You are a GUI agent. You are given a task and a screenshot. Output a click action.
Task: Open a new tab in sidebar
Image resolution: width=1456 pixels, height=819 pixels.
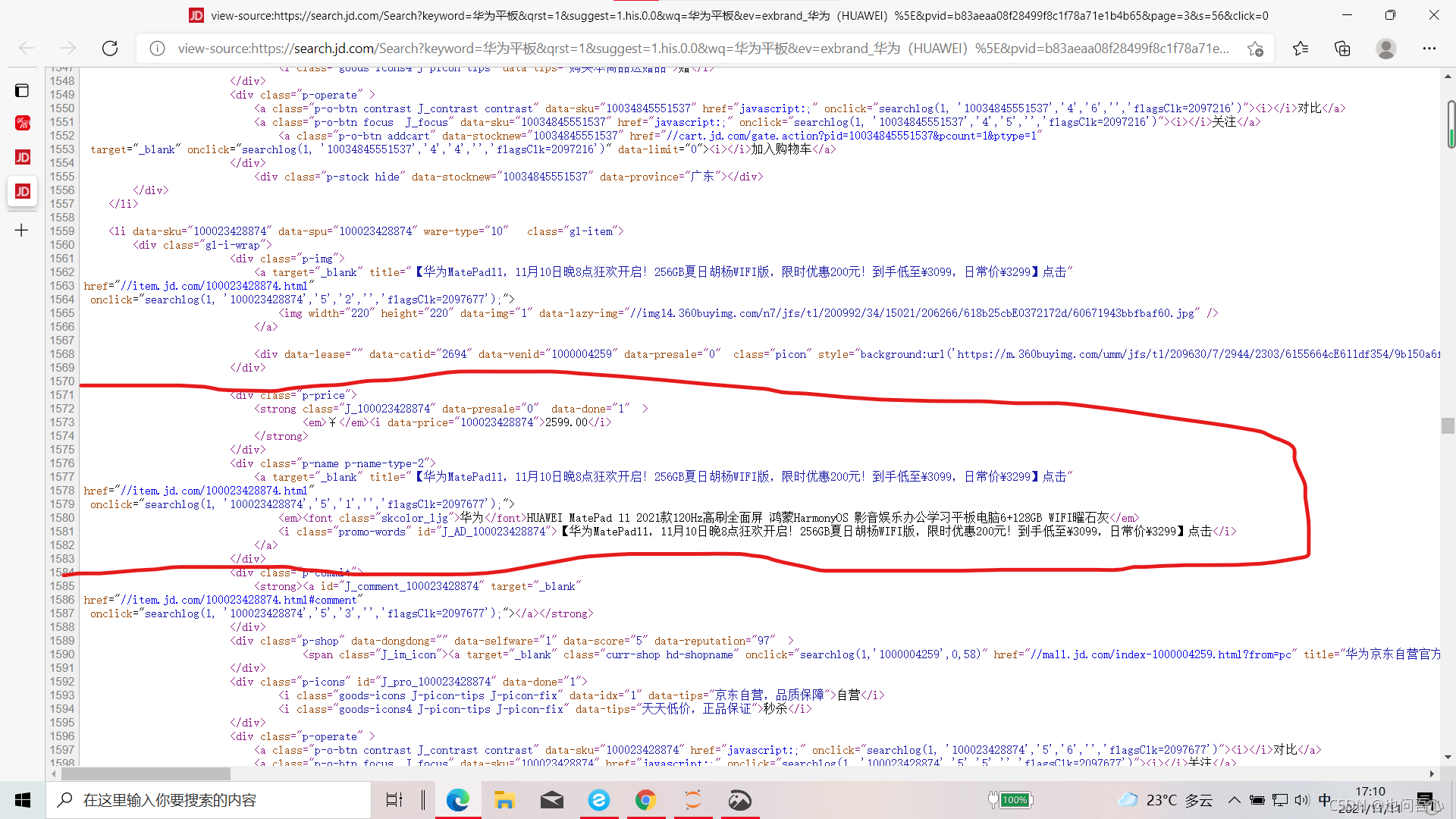point(22,230)
